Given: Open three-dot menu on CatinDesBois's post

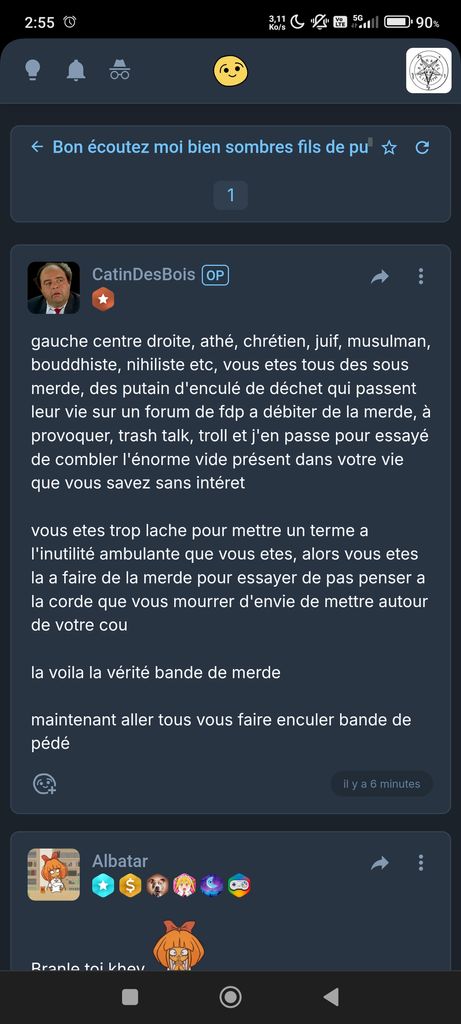Looking at the screenshot, I should (x=421, y=276).
